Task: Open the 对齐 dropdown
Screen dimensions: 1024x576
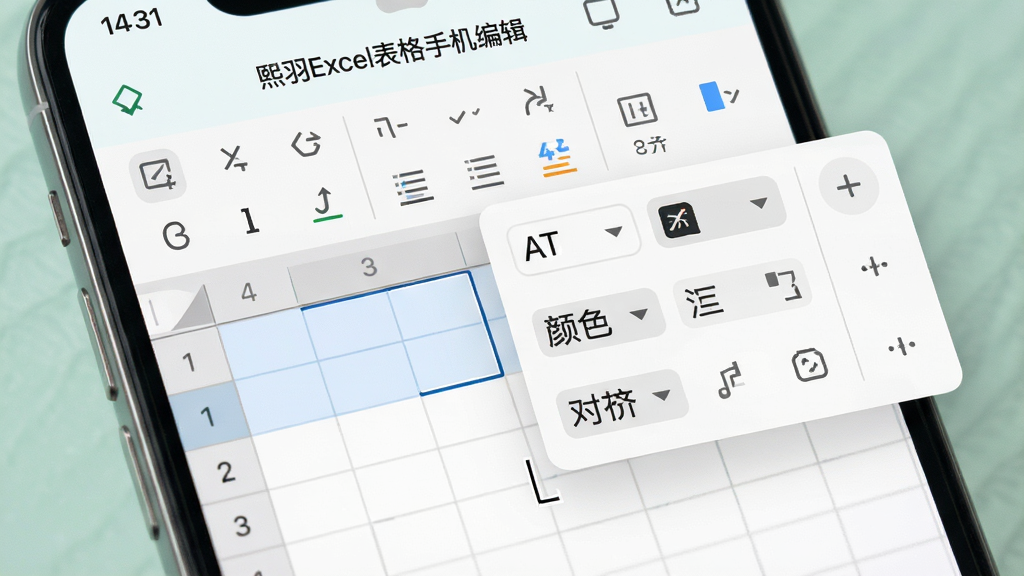Action: tap(621, 403)
